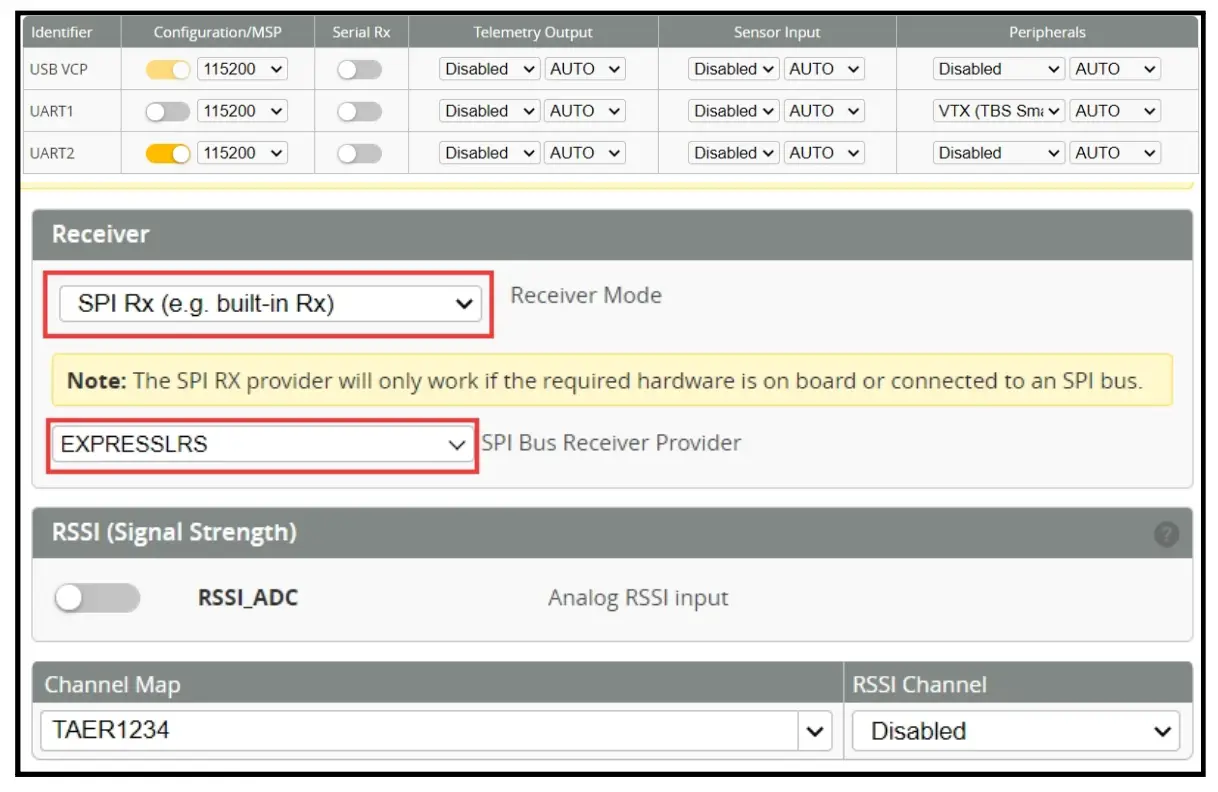
Task: Click the USB VCP identifier label
Action: coord(61,70)
